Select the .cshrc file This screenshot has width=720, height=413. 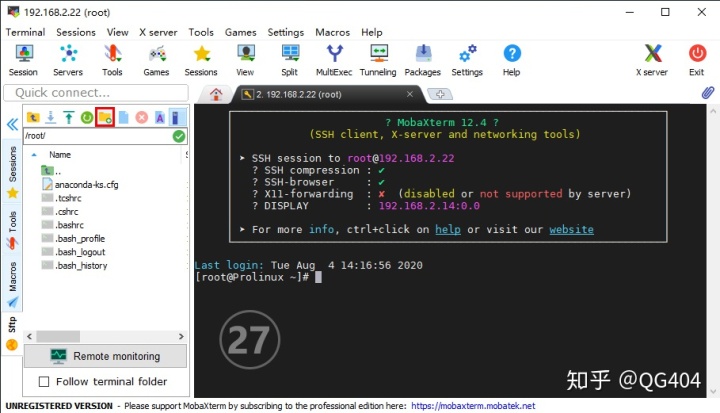point(60,212)
